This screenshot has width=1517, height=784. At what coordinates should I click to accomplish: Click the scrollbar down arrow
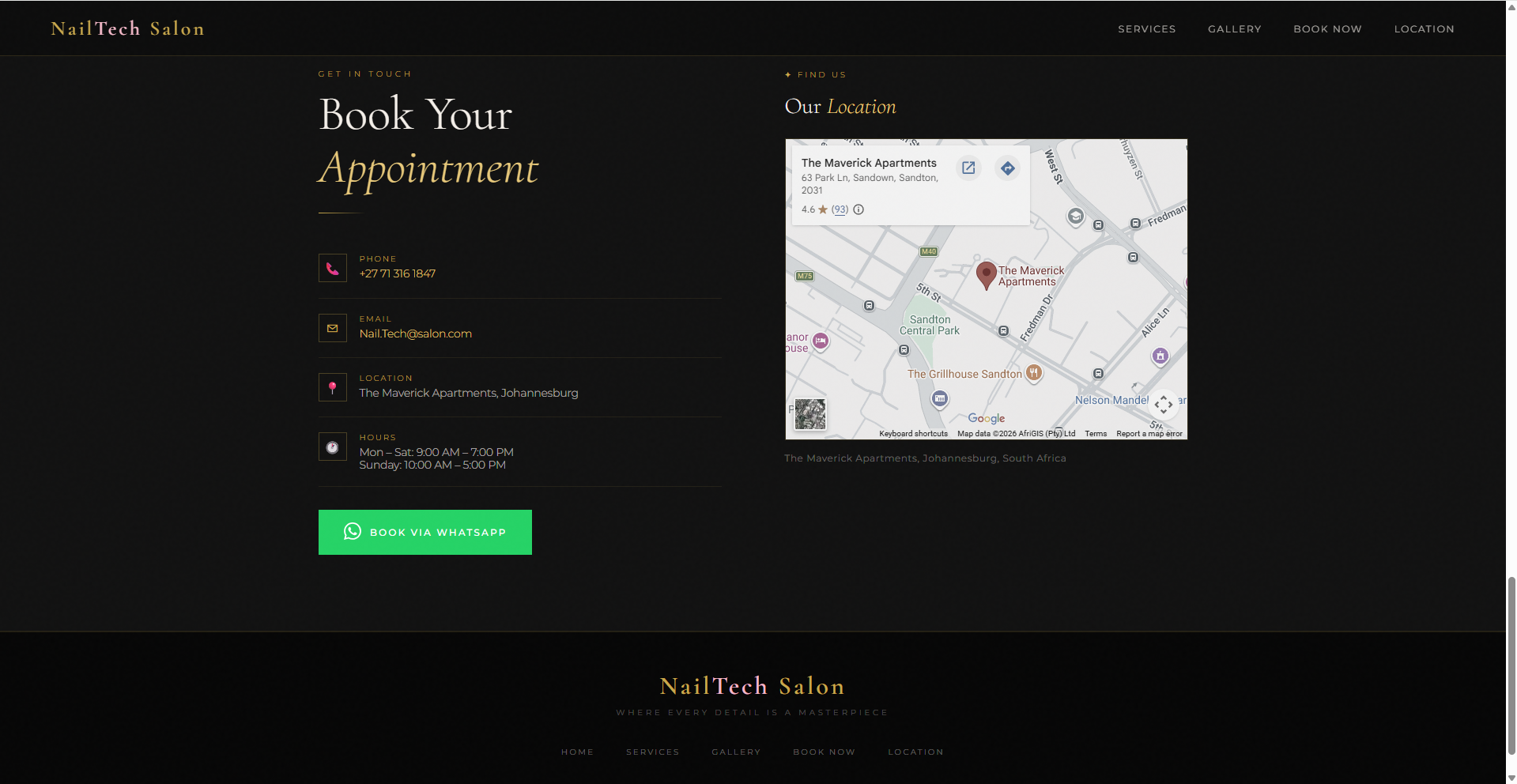(x=1511, y=778)
